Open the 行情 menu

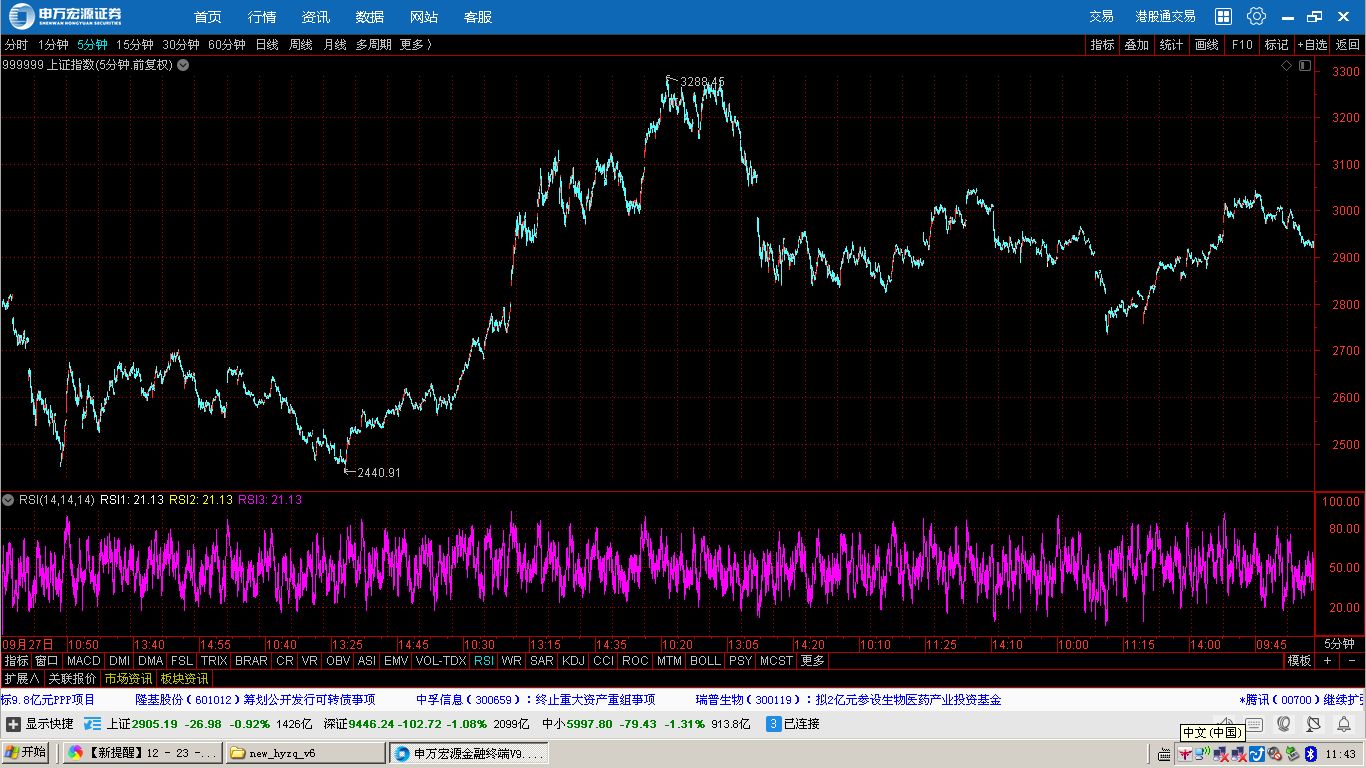262,17
